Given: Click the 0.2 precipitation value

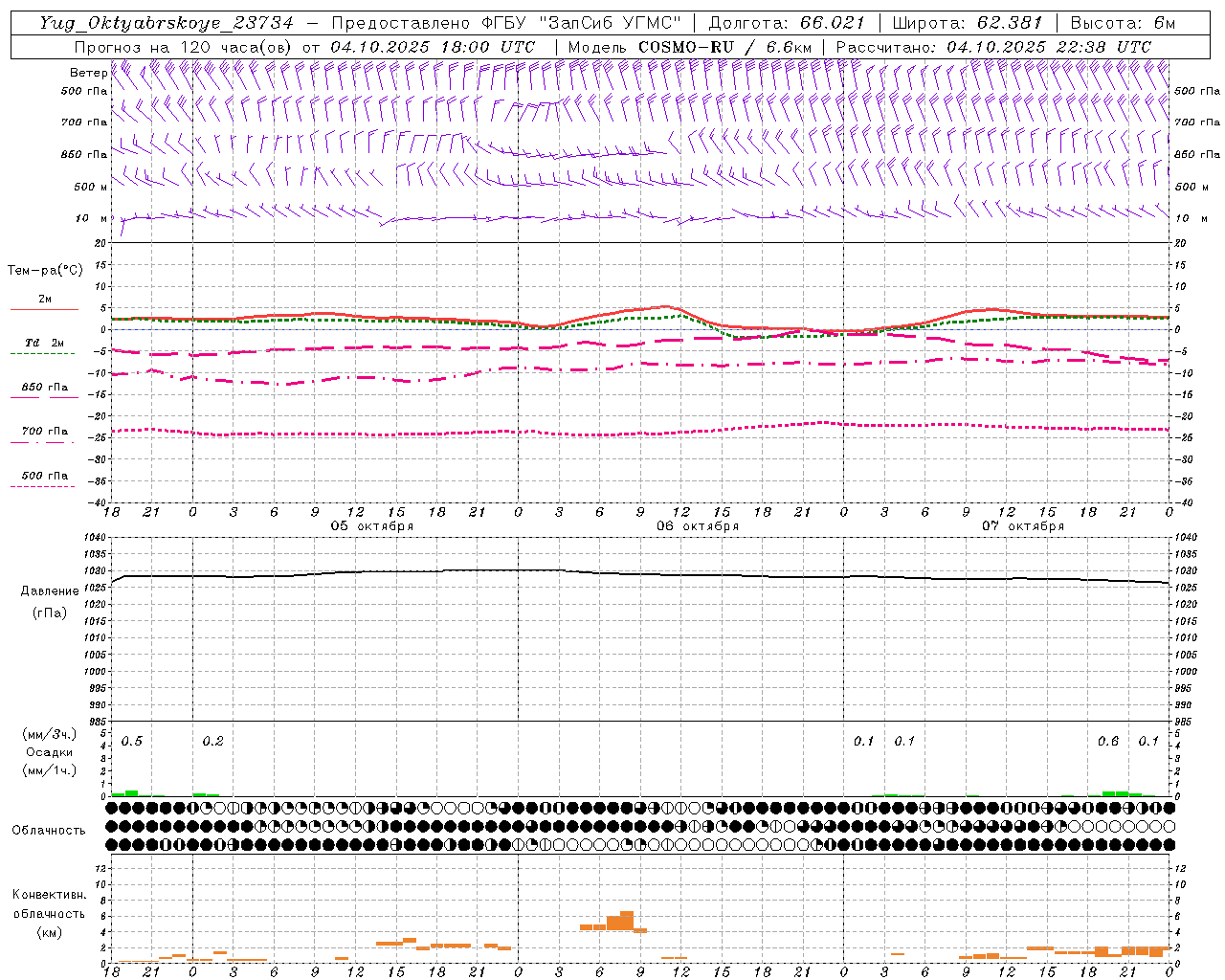Looking at the screenshot, I should tap(212, 742).
